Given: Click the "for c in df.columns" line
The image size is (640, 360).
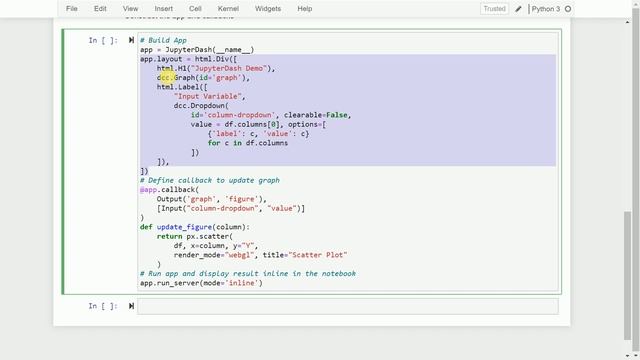Looking at the screenshot, I should (248, 143).
